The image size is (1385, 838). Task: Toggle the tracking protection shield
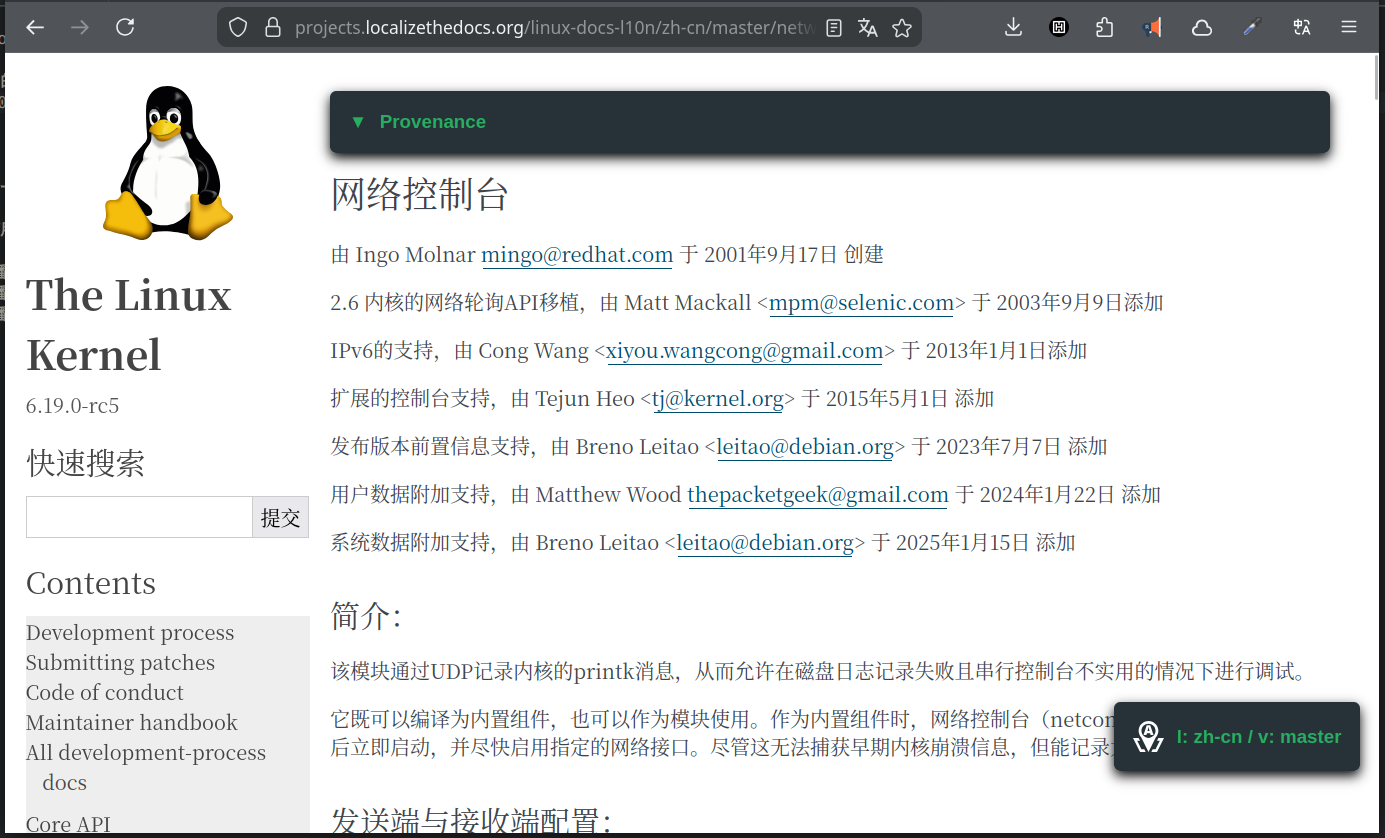pos(237,27)
